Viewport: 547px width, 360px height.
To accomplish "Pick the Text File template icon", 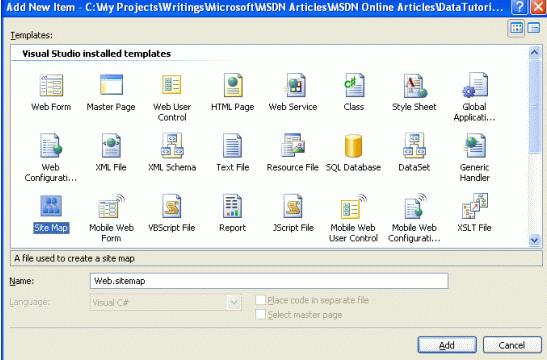I will tap(232, 145).
